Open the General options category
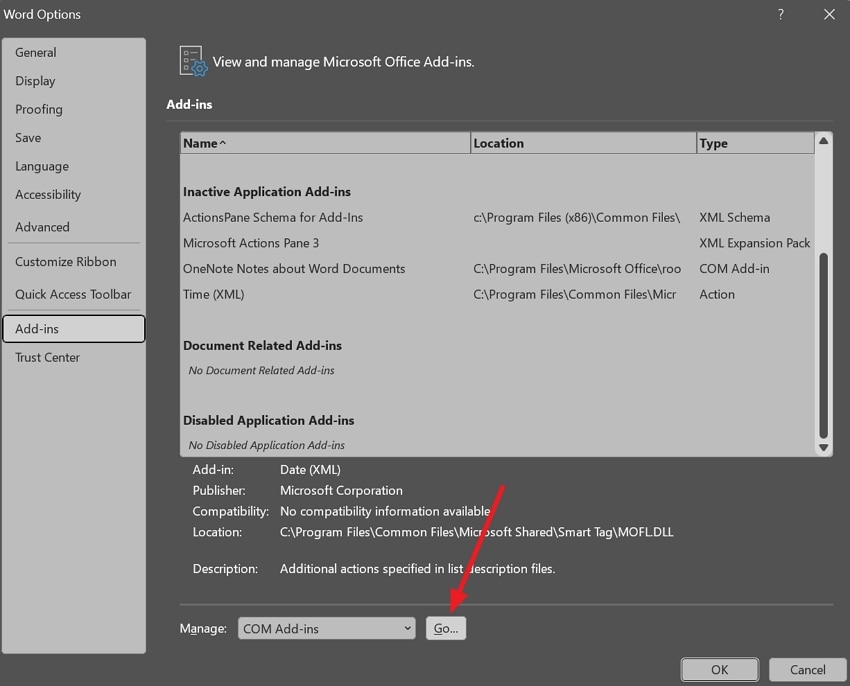The image size is (850, 686). (36, 52)
